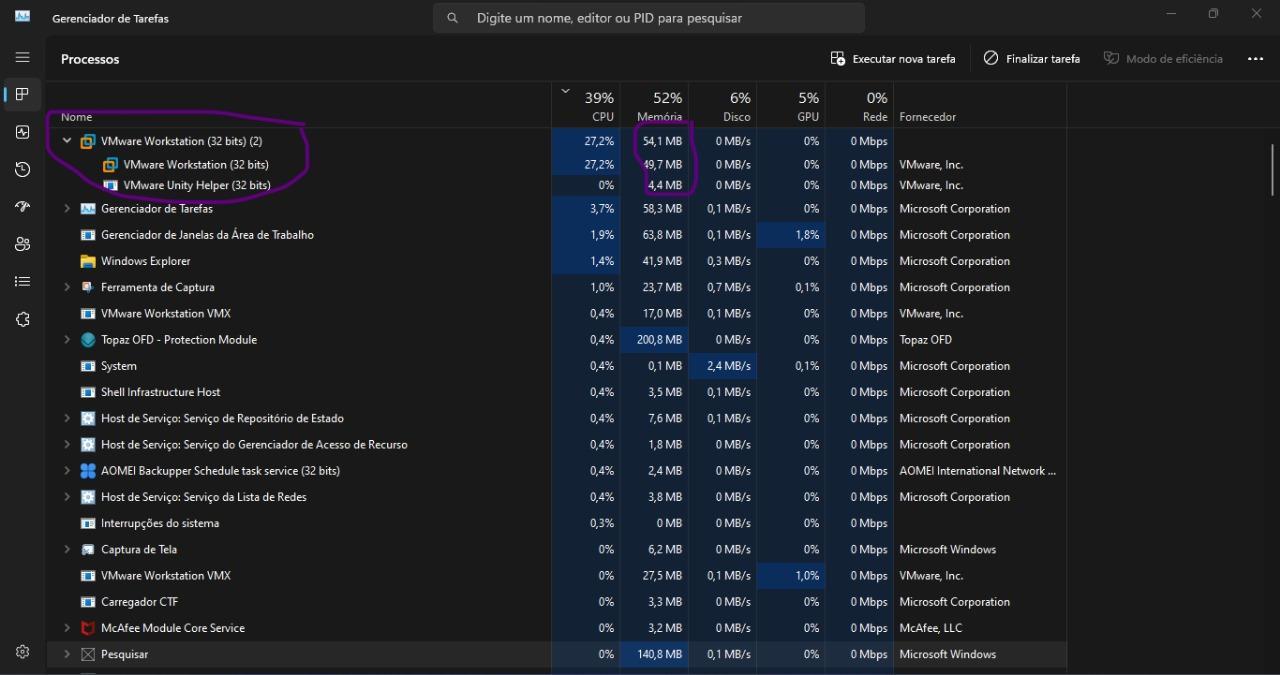1280x675 pixels.
Task: Sort by the Disco column header
Action: (722, 105)
